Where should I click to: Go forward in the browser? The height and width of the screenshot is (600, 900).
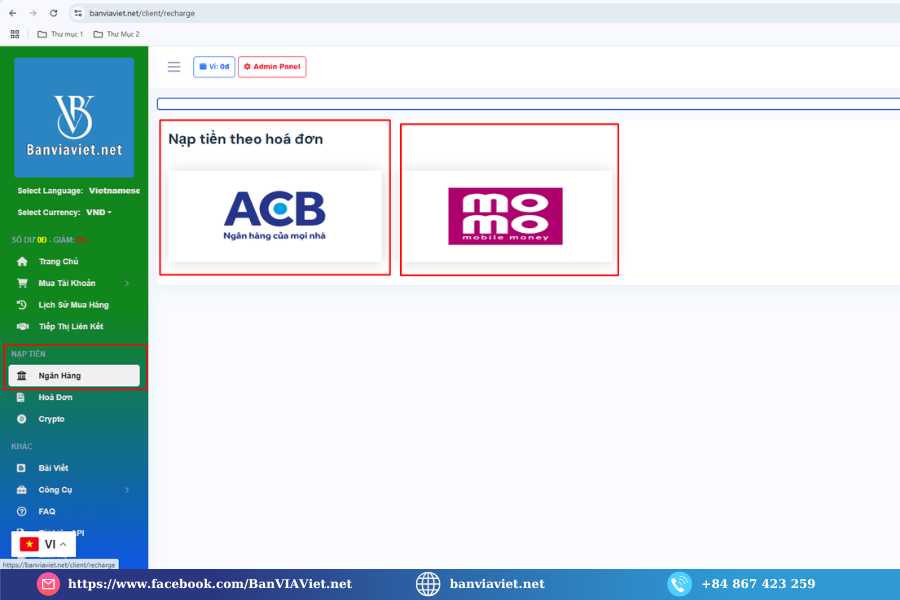coord(33,13)
